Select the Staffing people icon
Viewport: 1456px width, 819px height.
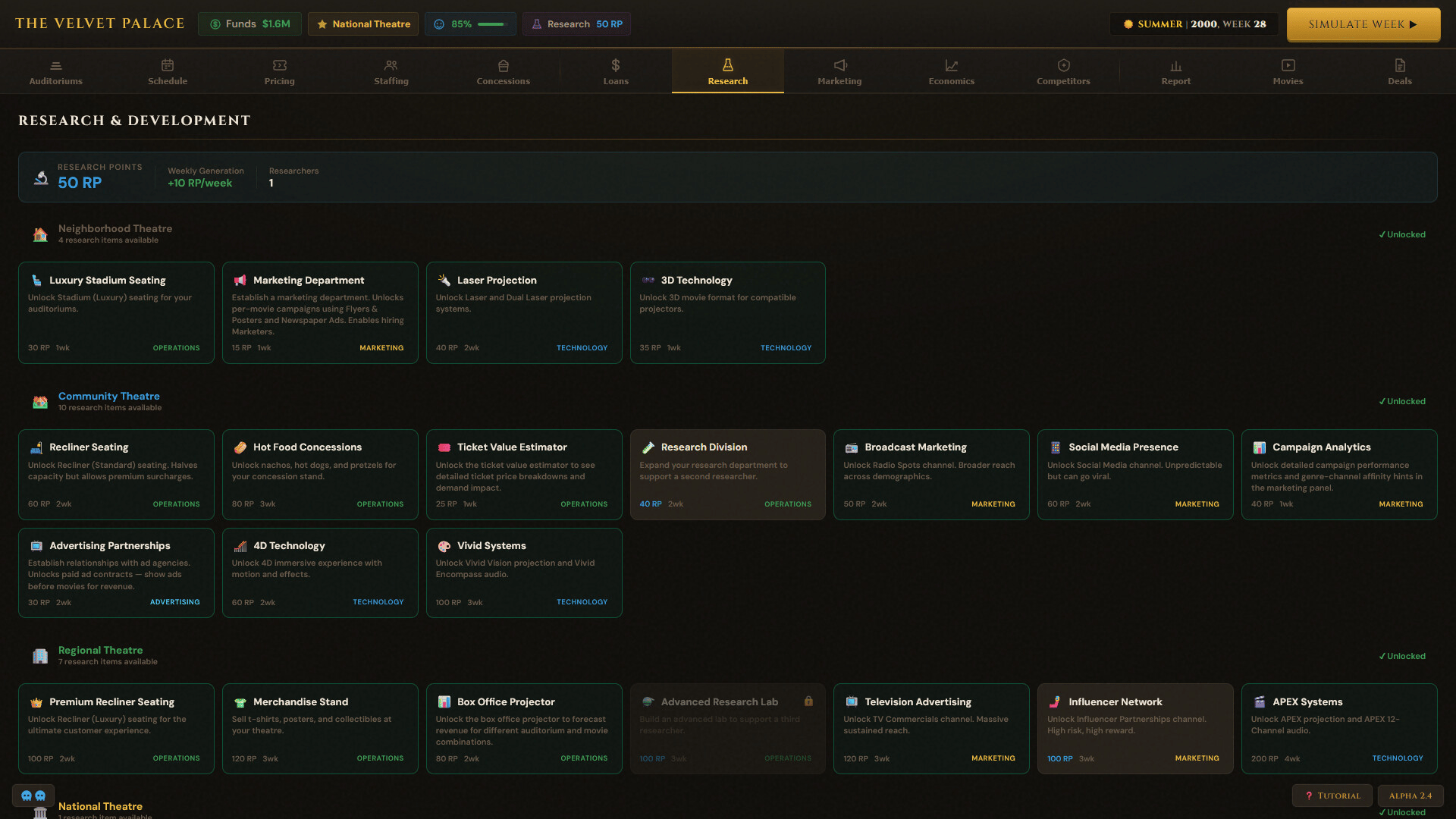(x=391, y=66)
